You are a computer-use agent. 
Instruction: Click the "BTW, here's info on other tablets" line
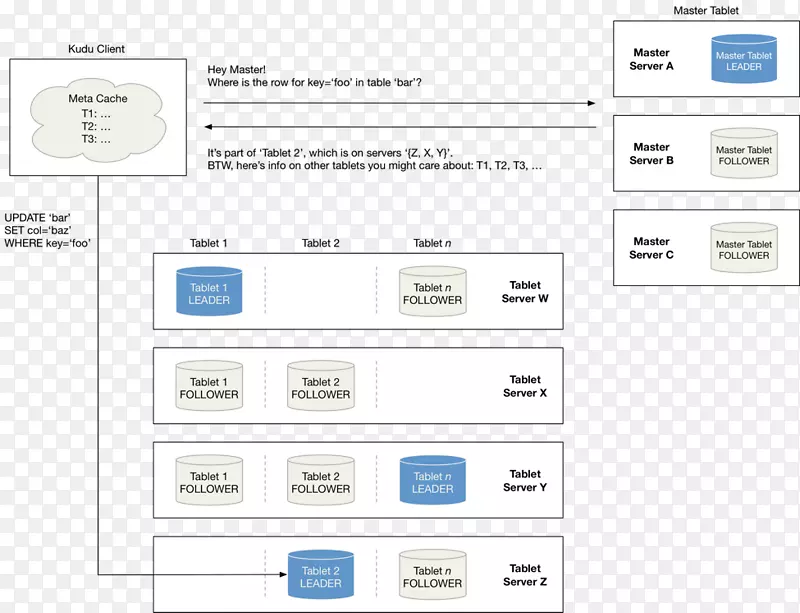coord(374,166)
